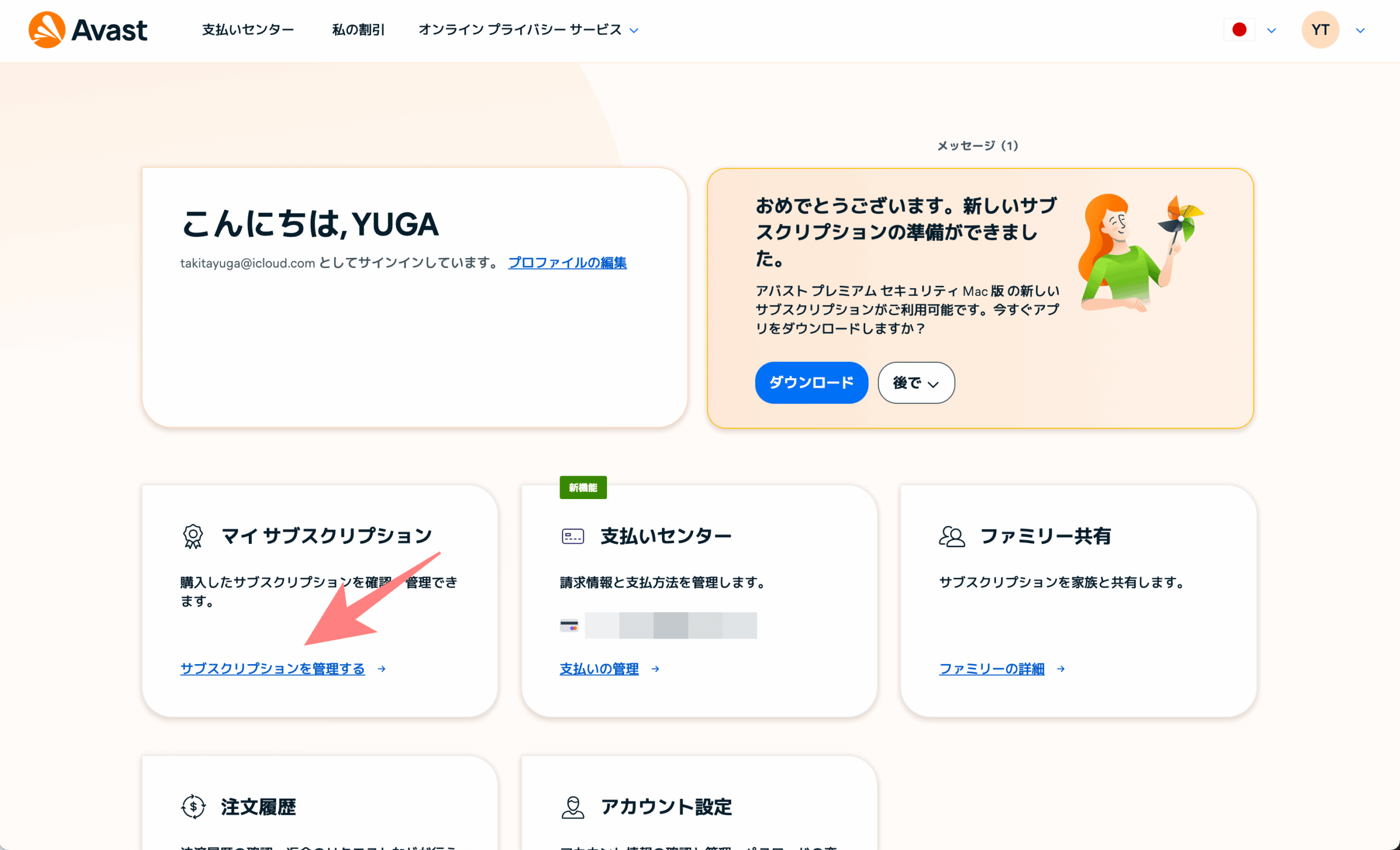The height and width of the screenshot is (850, 1400).
Task: Click the アカウント設定 person icon
Action: (x=573, y=807)
